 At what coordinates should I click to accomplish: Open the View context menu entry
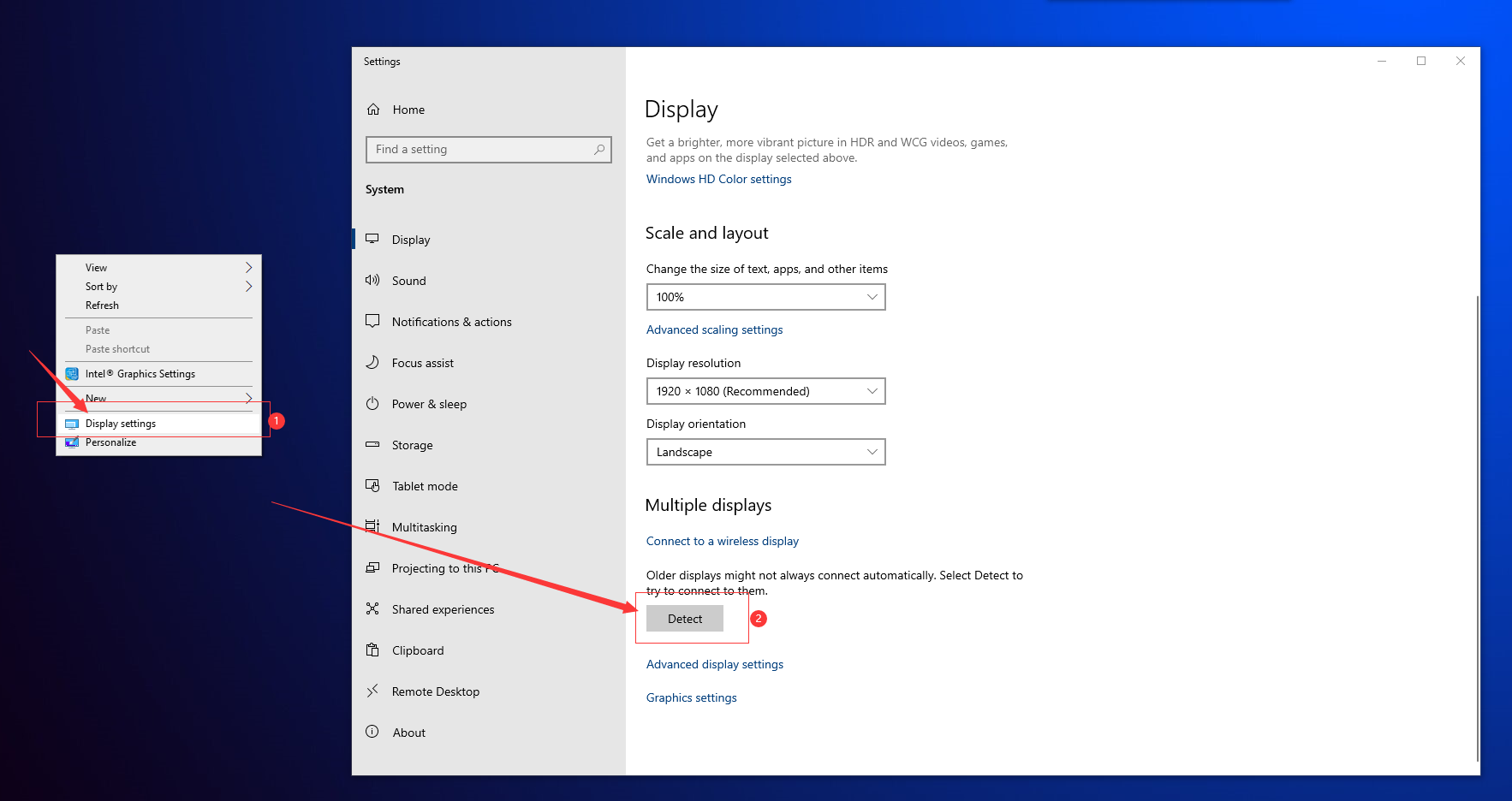tap(158, 268)
